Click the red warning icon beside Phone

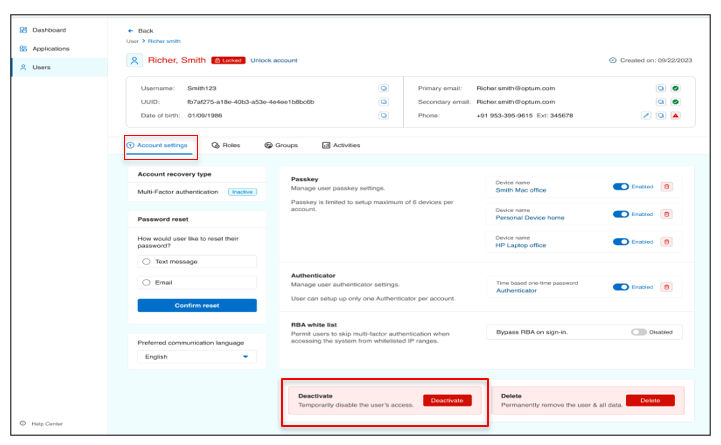[x=675, y=115]
